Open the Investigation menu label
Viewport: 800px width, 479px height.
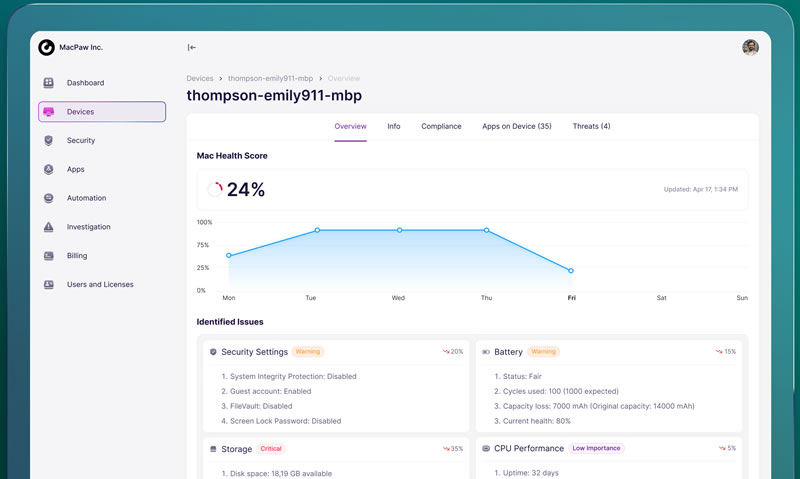tap(88, 227)
